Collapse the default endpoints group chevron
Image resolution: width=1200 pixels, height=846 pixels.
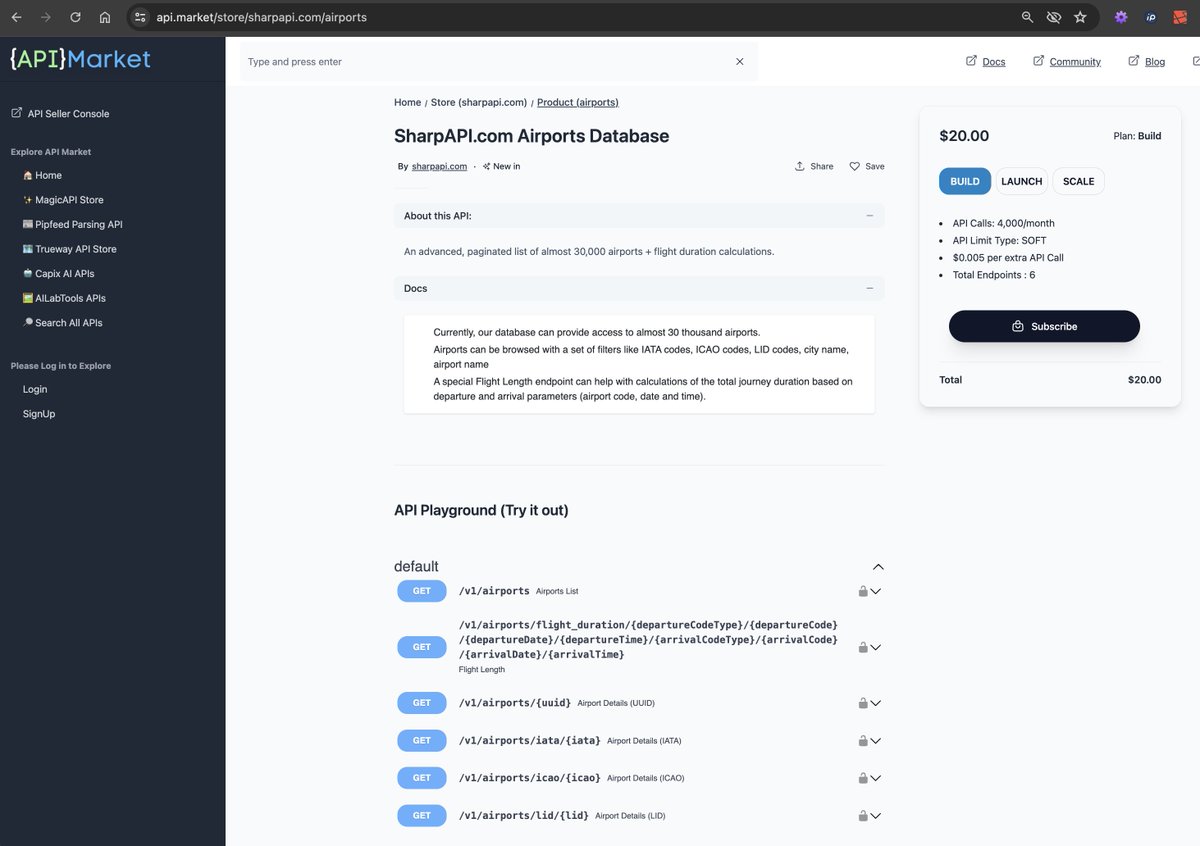click(878, 567)
